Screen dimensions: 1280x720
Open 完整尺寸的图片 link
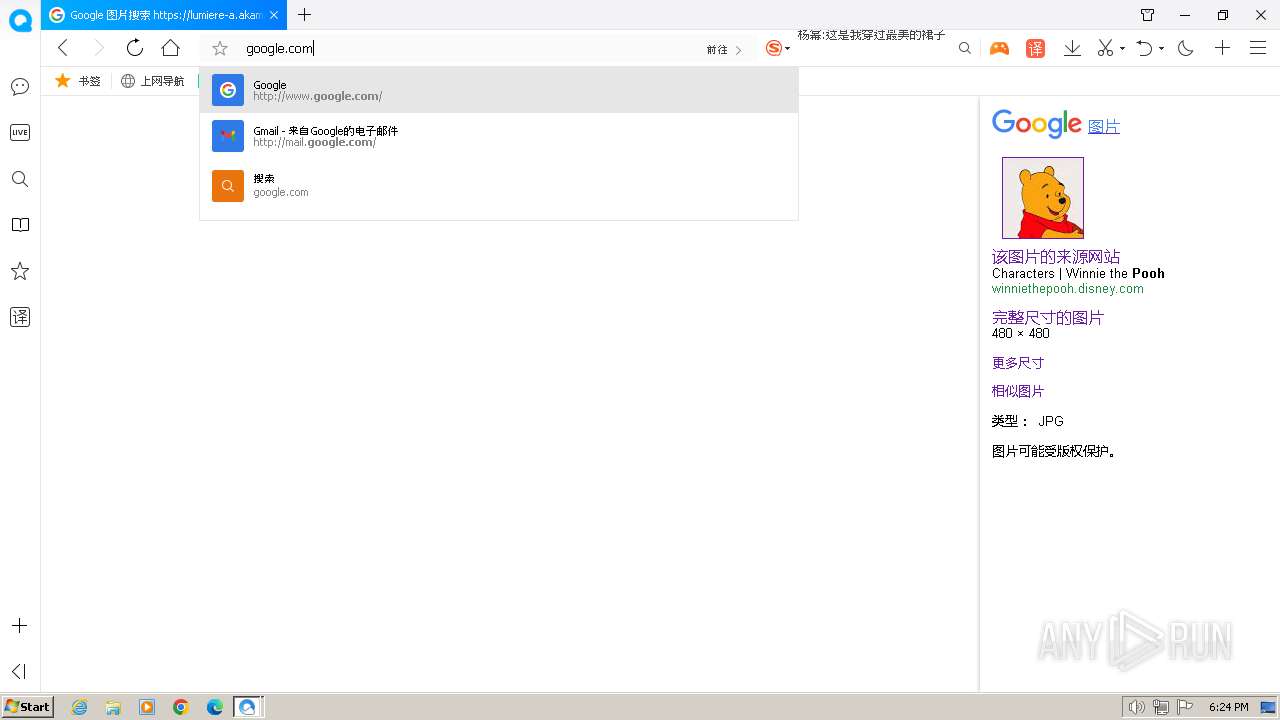[1048, 318]
